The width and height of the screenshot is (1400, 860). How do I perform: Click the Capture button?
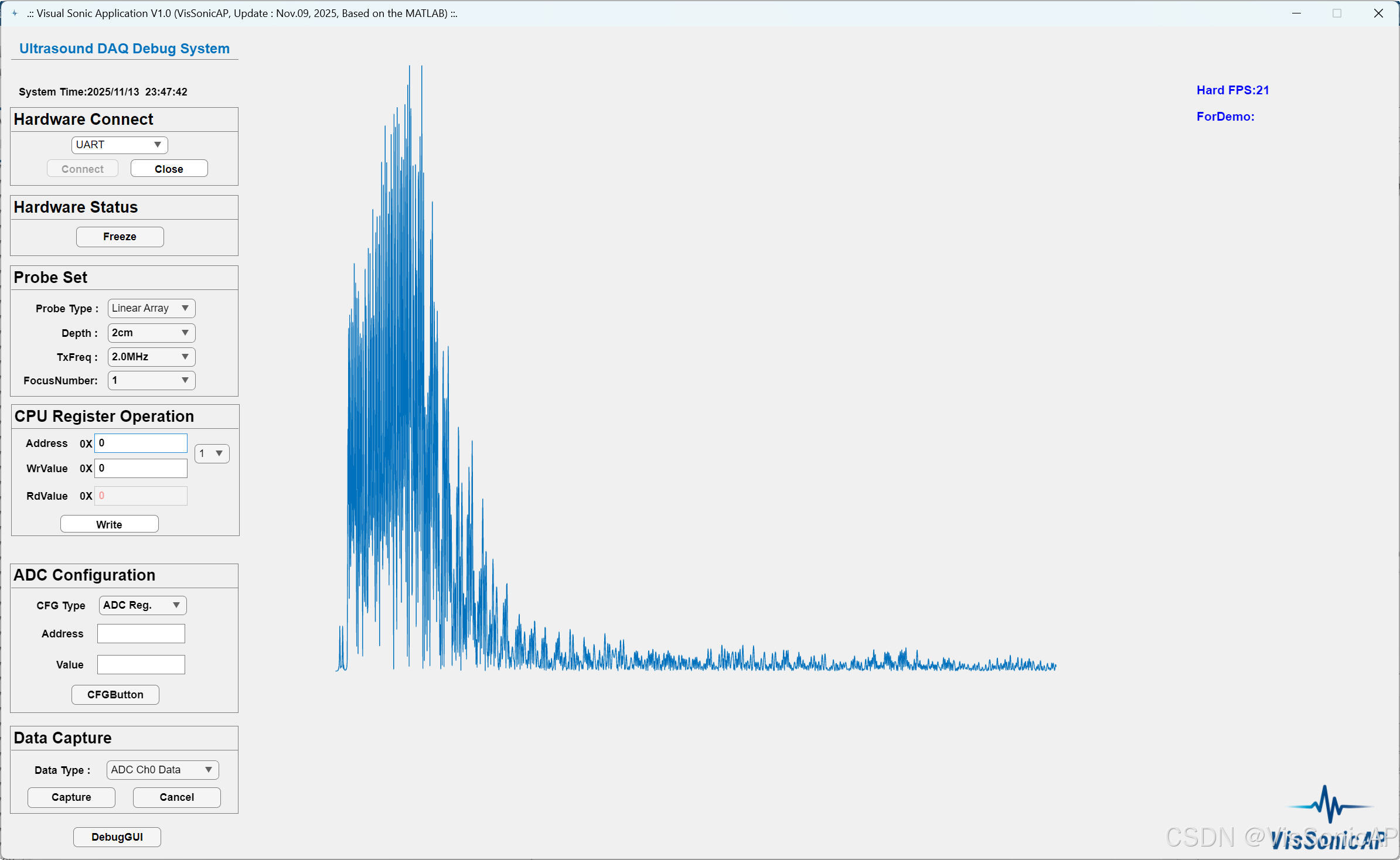(x=71, y=797)
